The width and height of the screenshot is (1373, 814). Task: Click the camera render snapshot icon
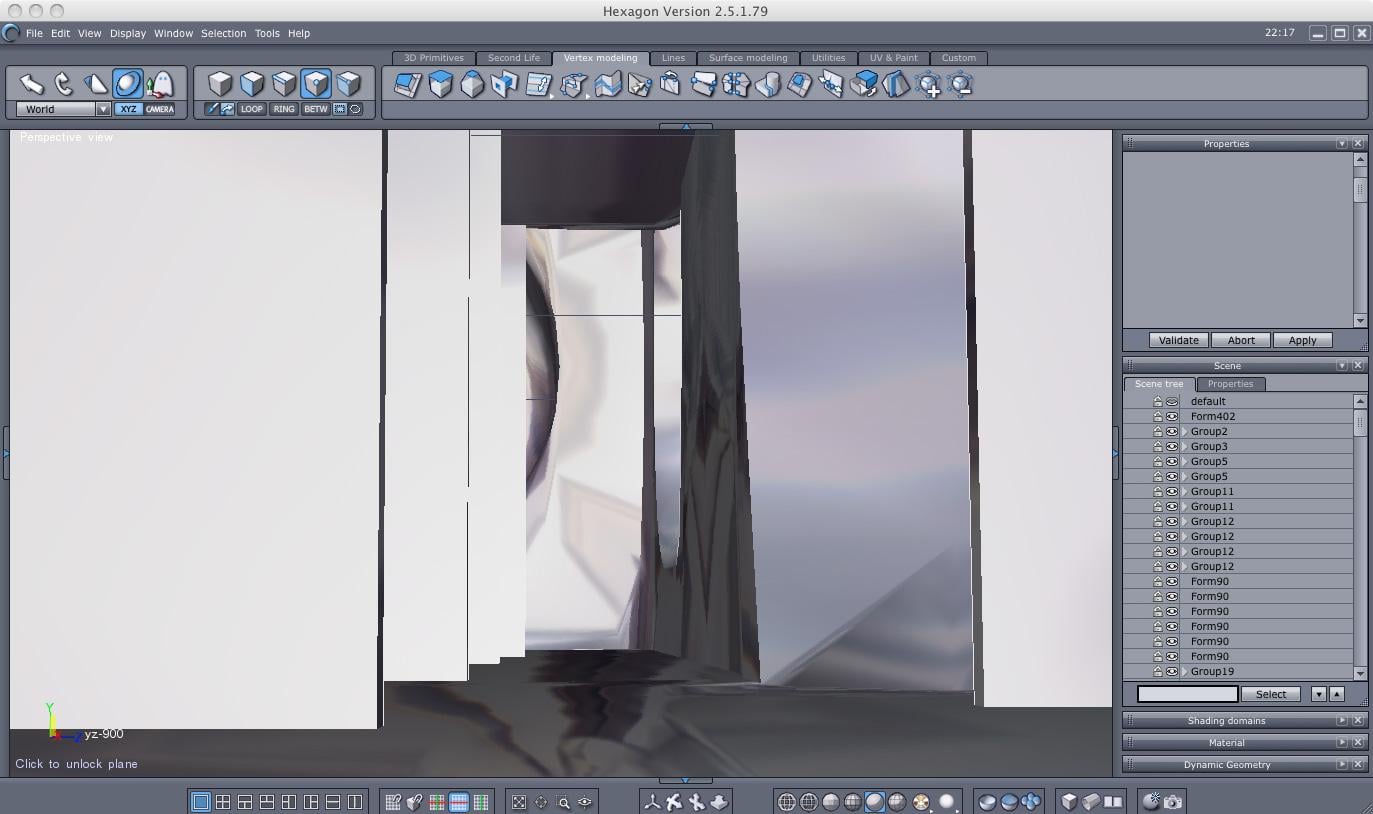pos(1173,802)
